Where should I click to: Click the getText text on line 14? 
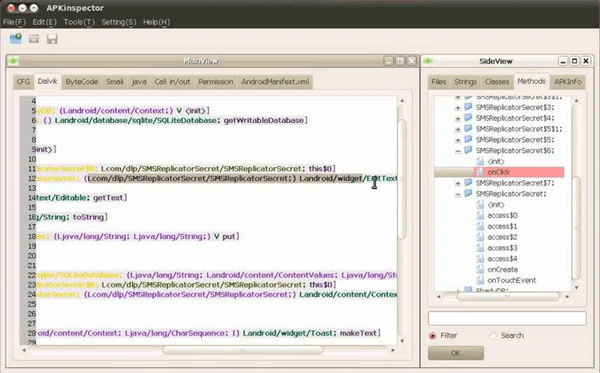(x=108, y=198)
